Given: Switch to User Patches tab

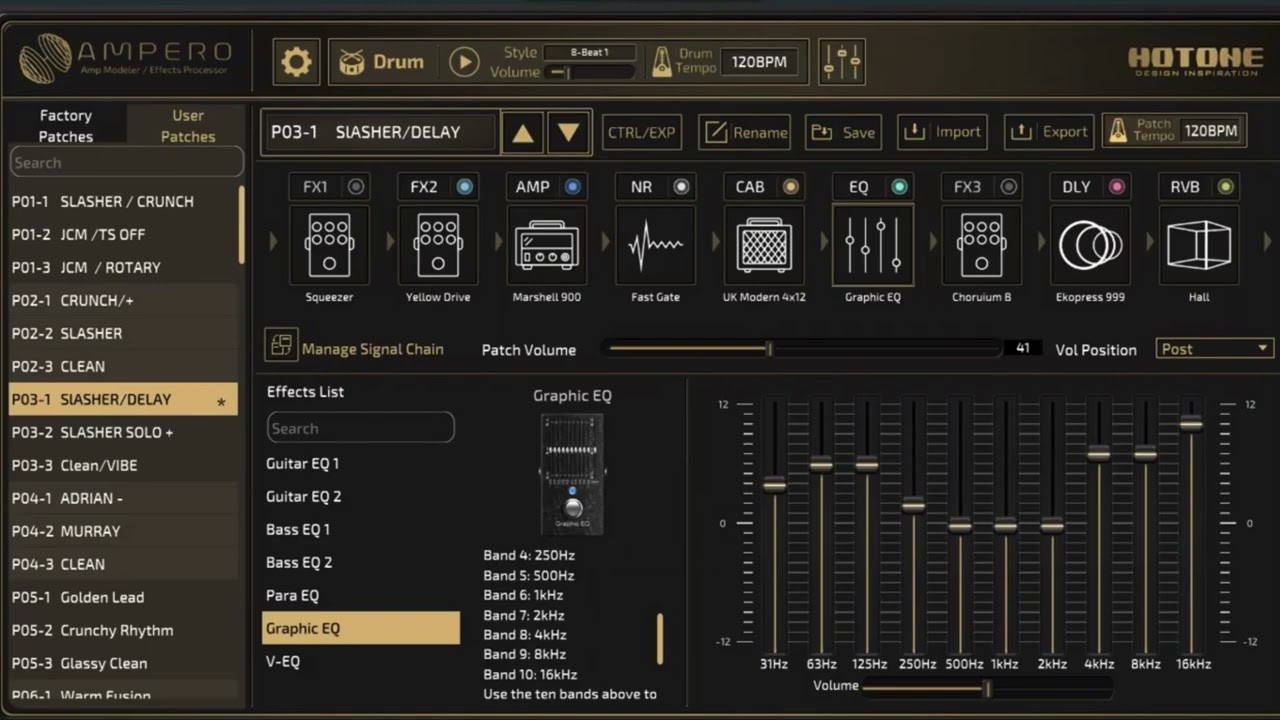Looking at the screenshot, I should point(187,126).
